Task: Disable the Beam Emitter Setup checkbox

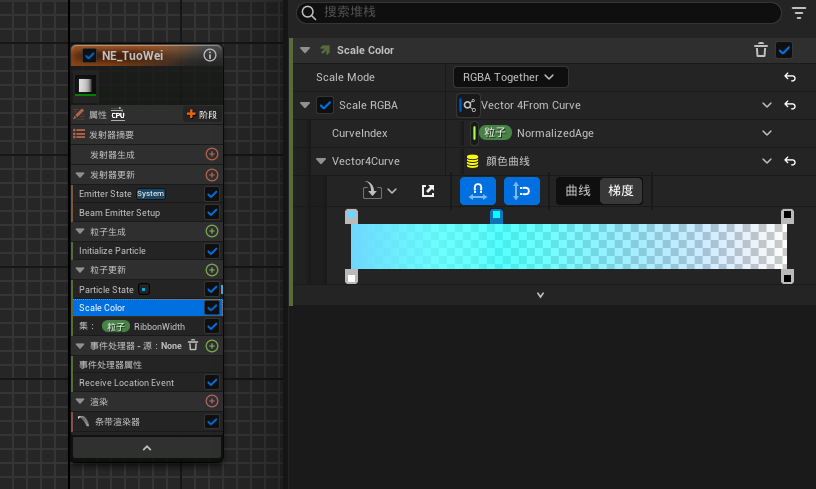Action: 212,212
